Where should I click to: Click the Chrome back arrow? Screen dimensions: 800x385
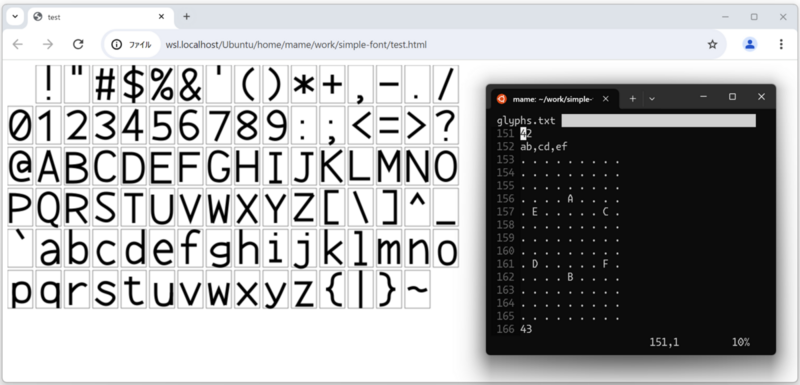(x=18, y=44)
